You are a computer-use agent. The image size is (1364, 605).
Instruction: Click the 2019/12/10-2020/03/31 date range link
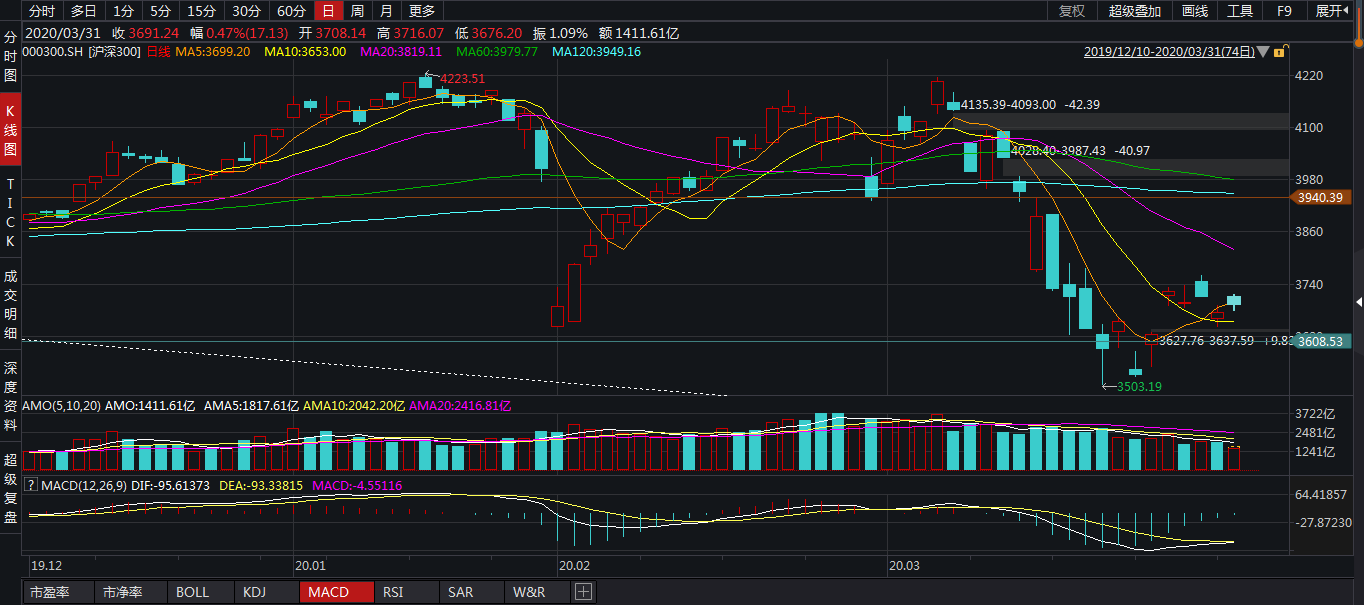1168,52
